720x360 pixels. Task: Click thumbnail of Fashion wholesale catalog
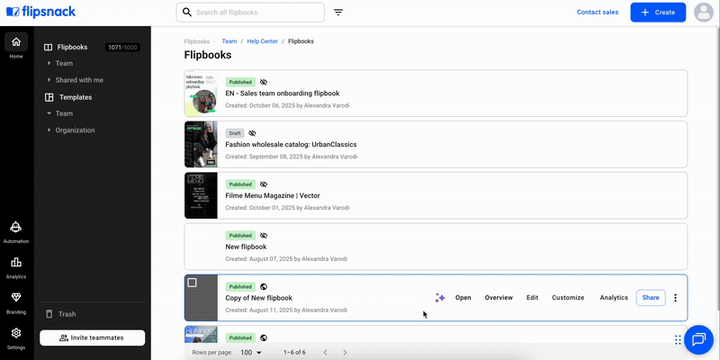pos(201,144)
